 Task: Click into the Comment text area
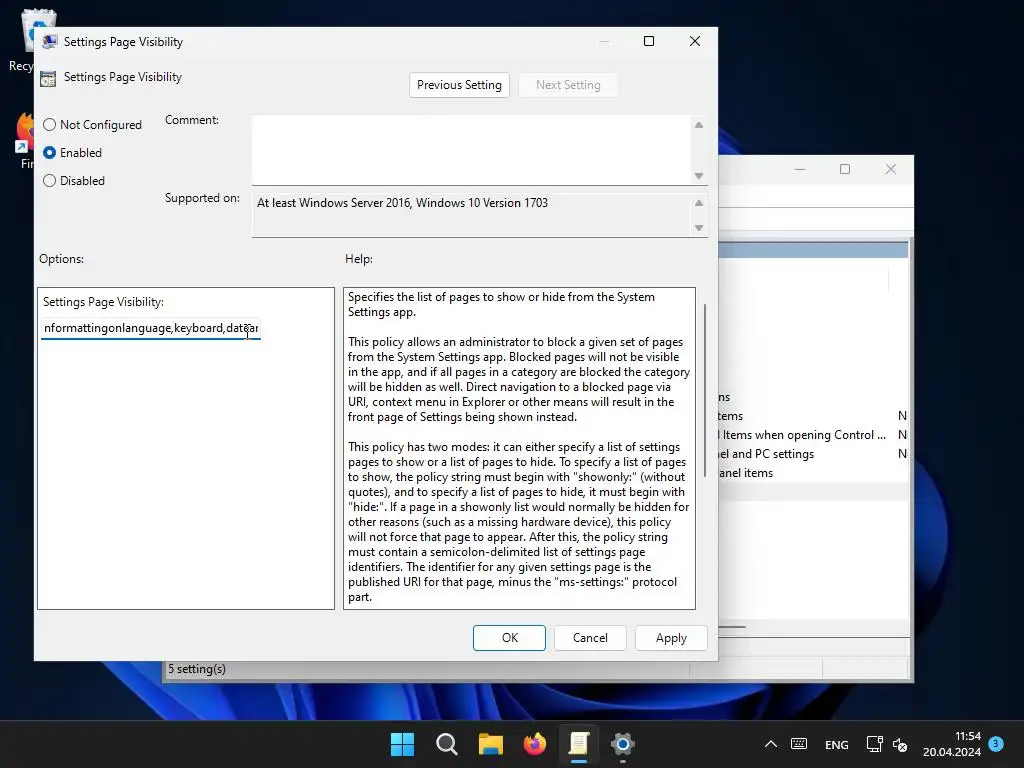(471, 150)
